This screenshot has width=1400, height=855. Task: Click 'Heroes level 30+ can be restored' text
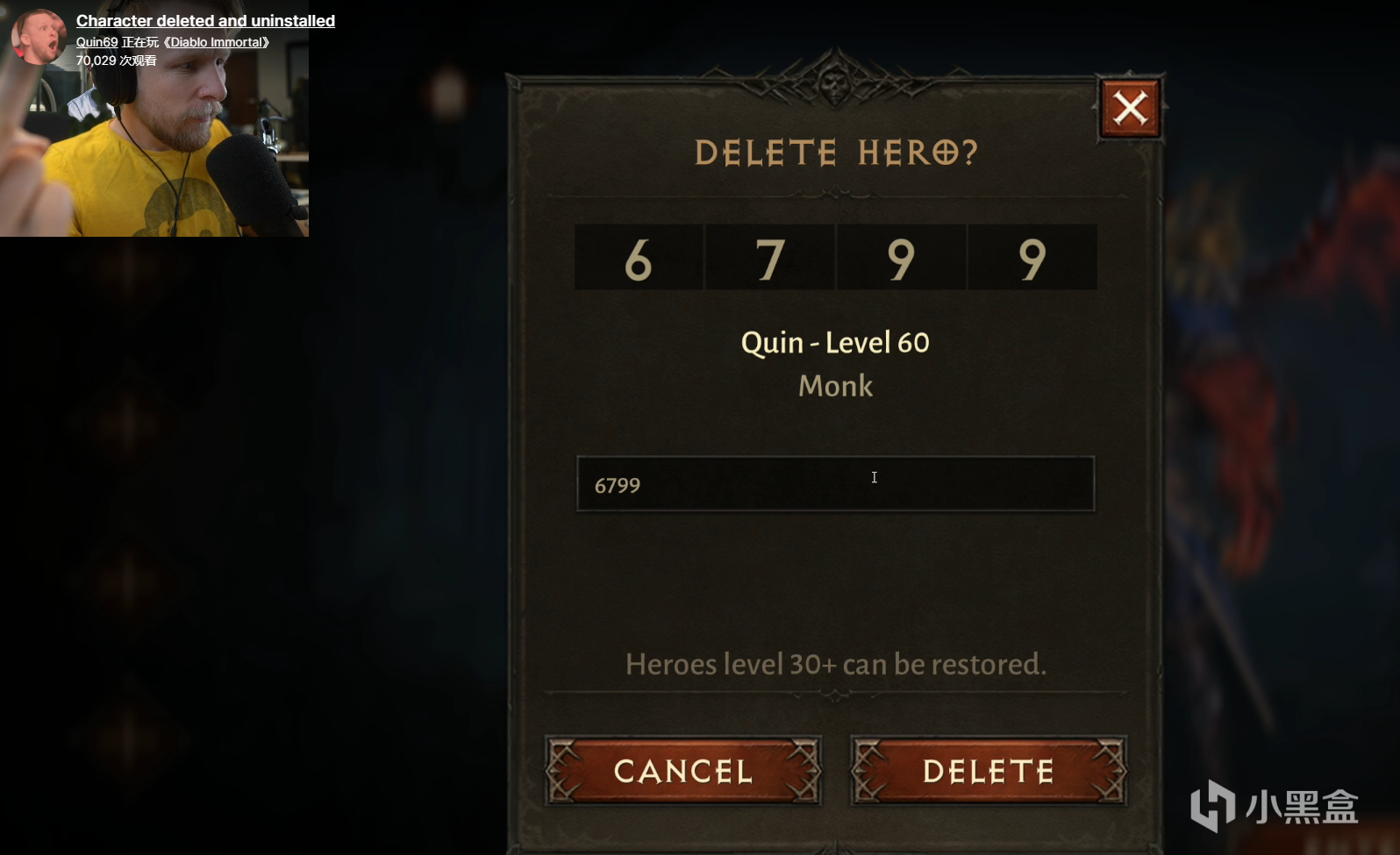tap(835, 664)
